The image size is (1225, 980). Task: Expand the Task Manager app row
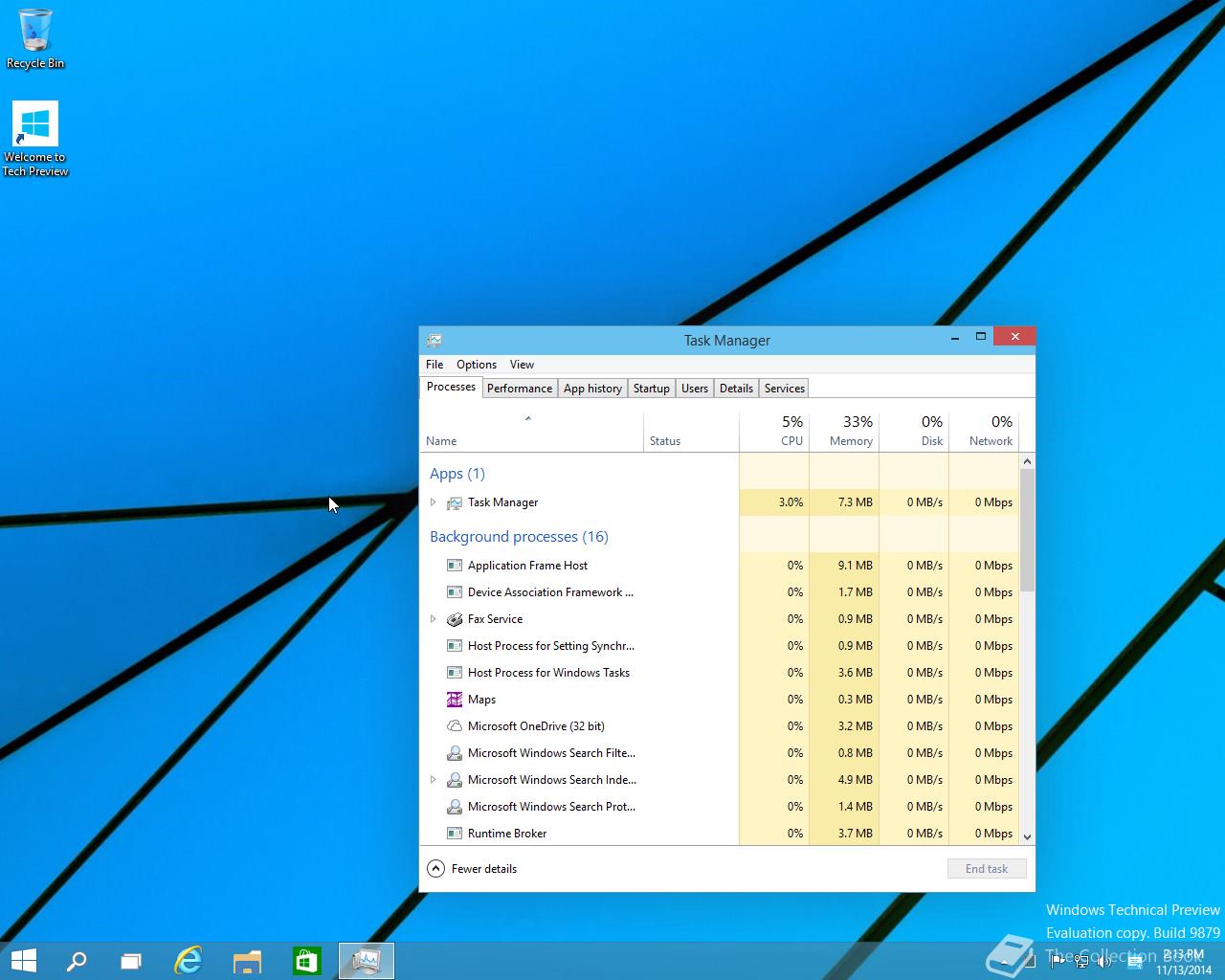click(433, 502)
